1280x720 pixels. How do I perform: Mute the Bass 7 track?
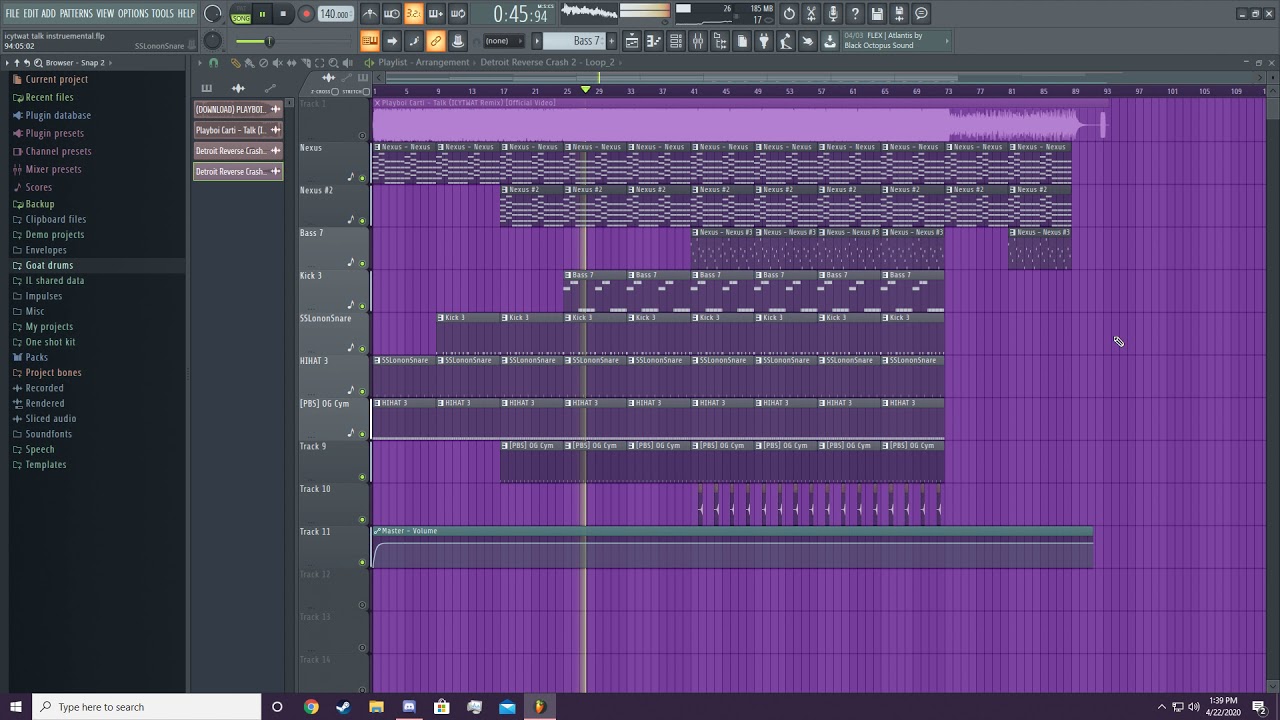pyautogui.click(x=362, y=264)
